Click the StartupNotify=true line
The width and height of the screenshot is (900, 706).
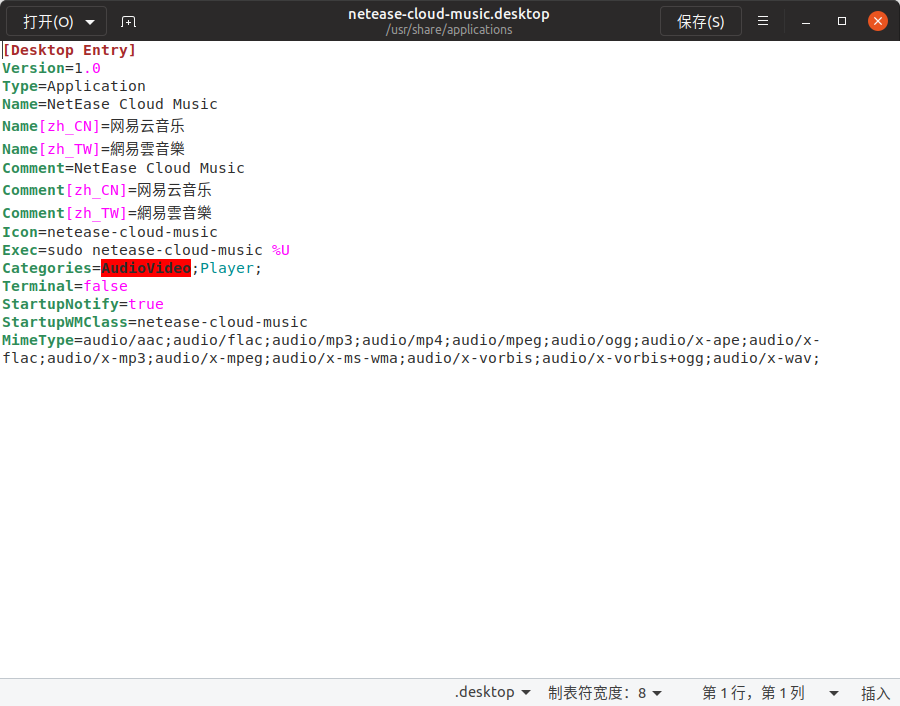point(83,304)
